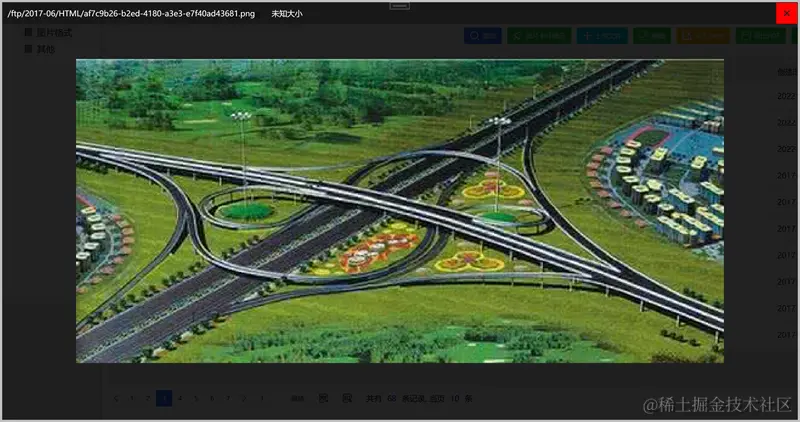The width and height of the screenshot is (800, 422).
Task: Click the af7c9b26 png file path text
Action: [131, 14]
